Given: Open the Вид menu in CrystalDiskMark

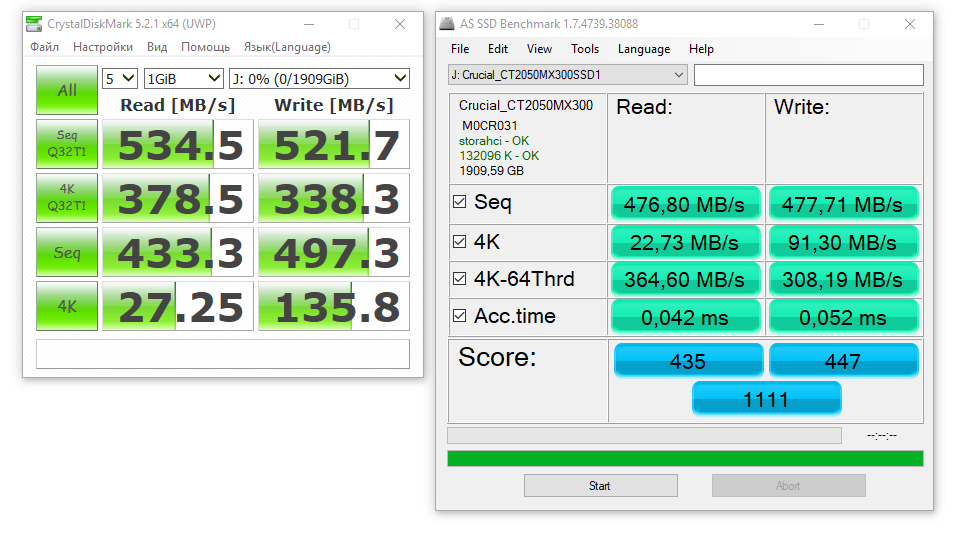Looking at the screenshot, I should point(157,47).
